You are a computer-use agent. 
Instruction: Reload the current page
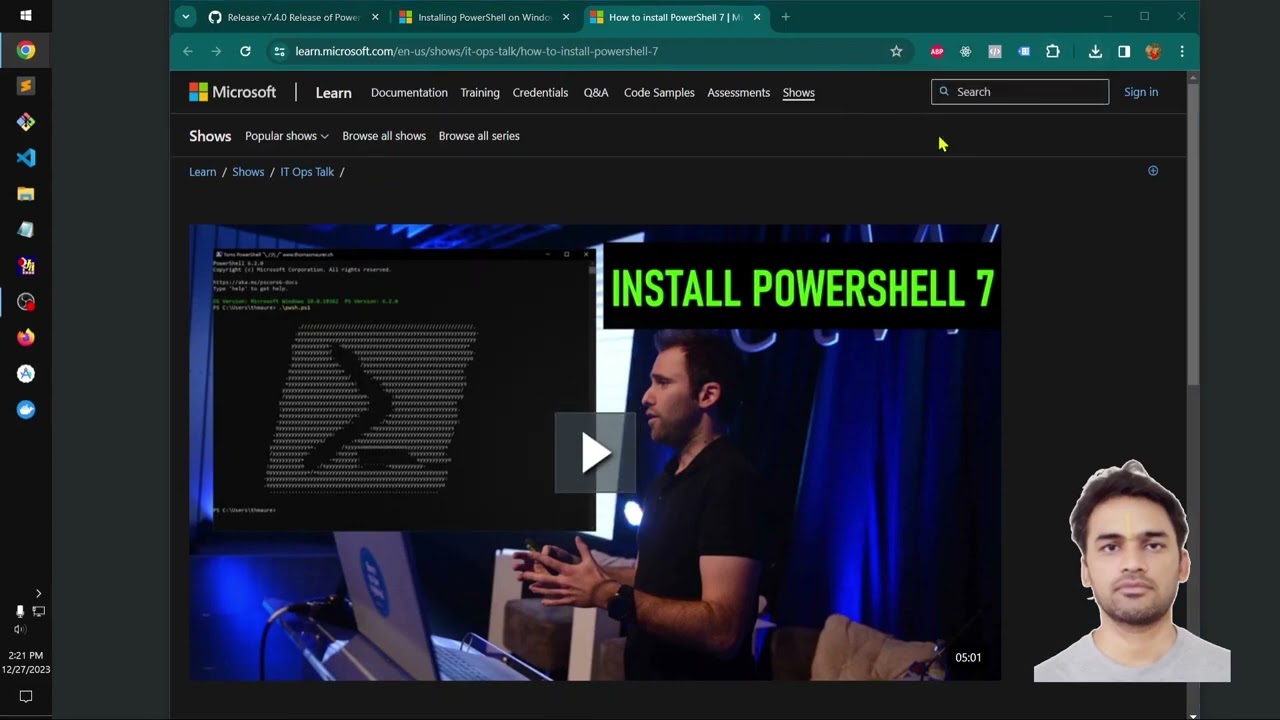pos(245,51)
